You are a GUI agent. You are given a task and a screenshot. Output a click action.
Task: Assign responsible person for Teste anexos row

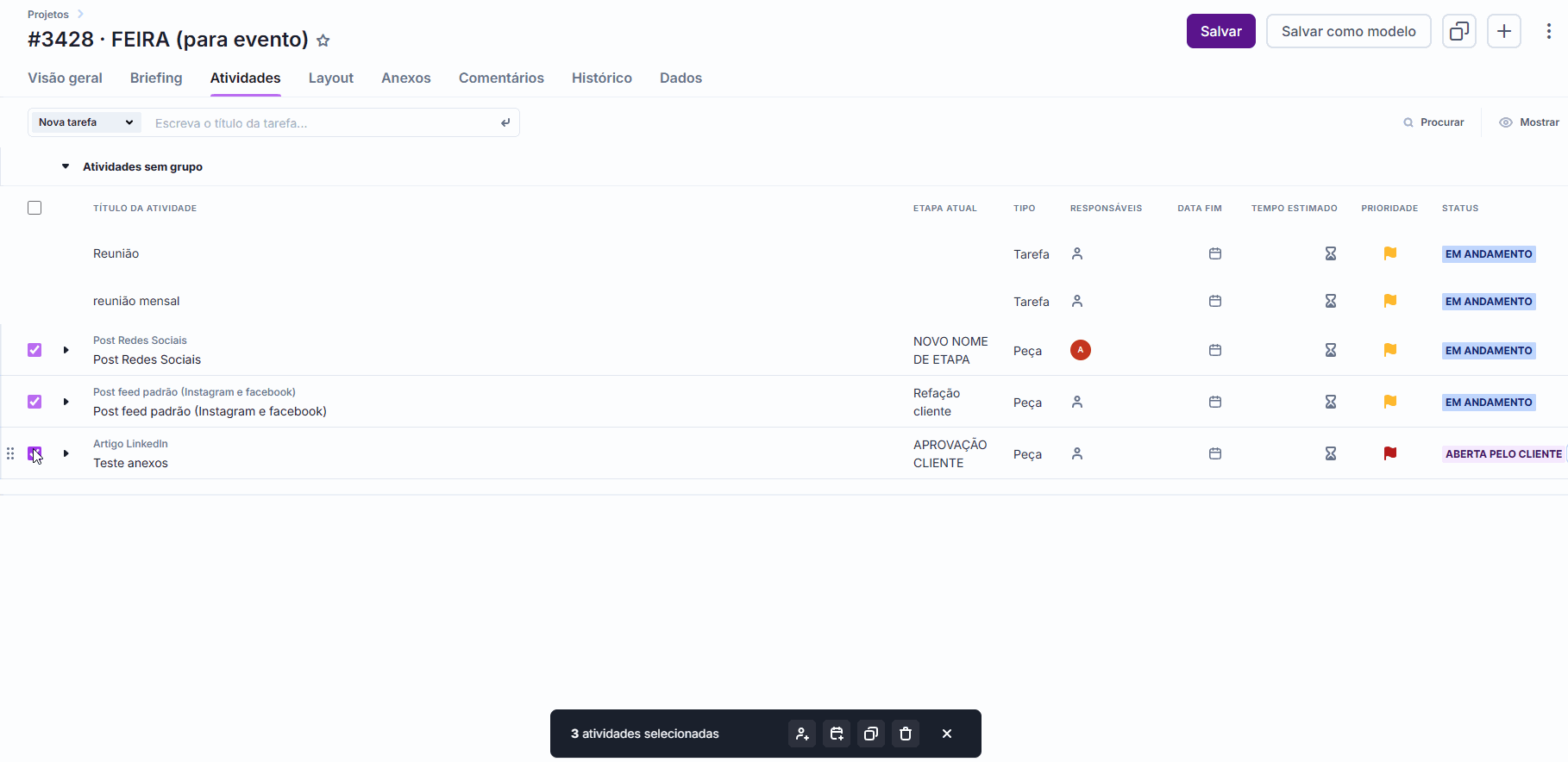tap(1077, 453)
